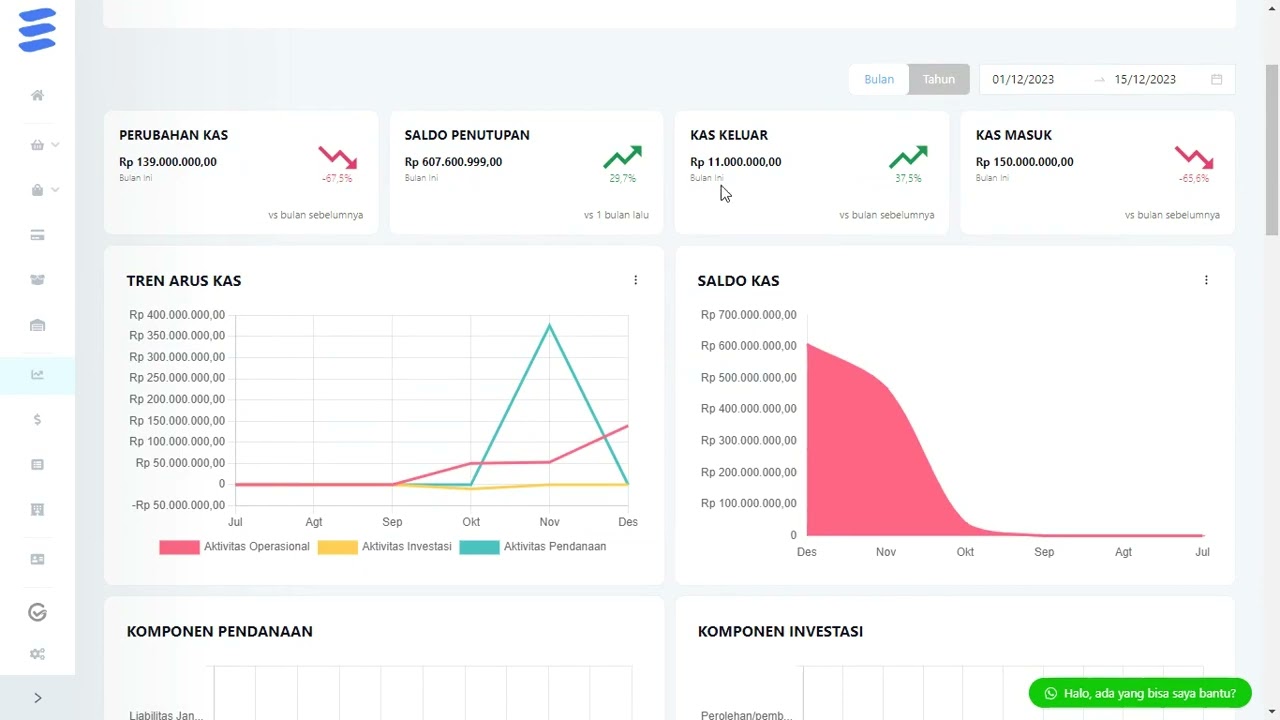Open the chart reports icon in sidebar

37,375
